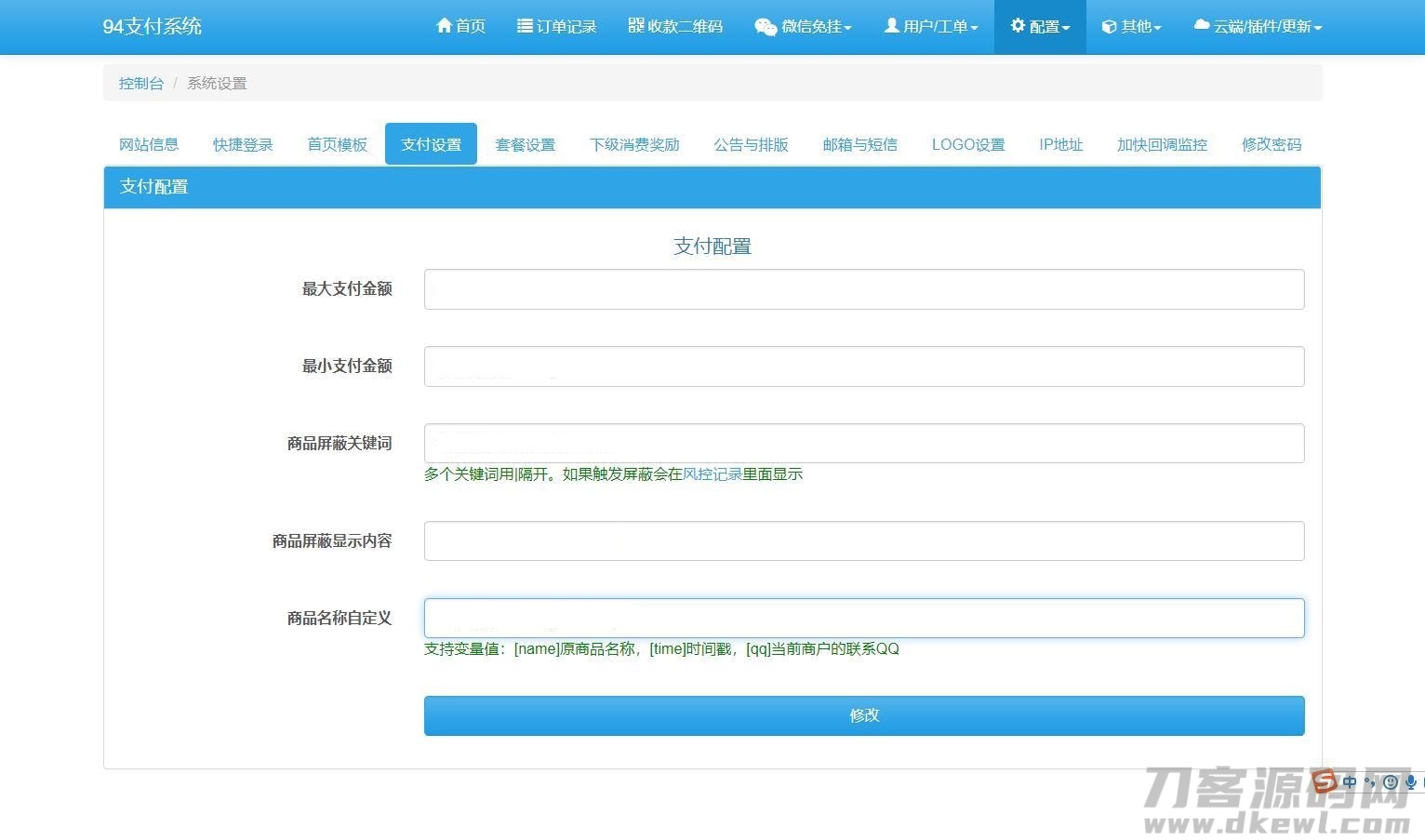The height and width of the screenshot is (840, 1425).
Task: Click the home icon in navbar
Action: 444,26
